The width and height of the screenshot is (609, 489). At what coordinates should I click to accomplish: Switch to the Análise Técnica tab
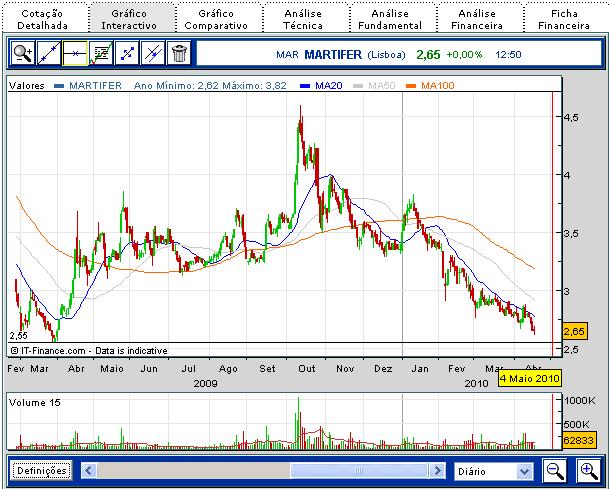pyautogui.click(x=304, y=18)
